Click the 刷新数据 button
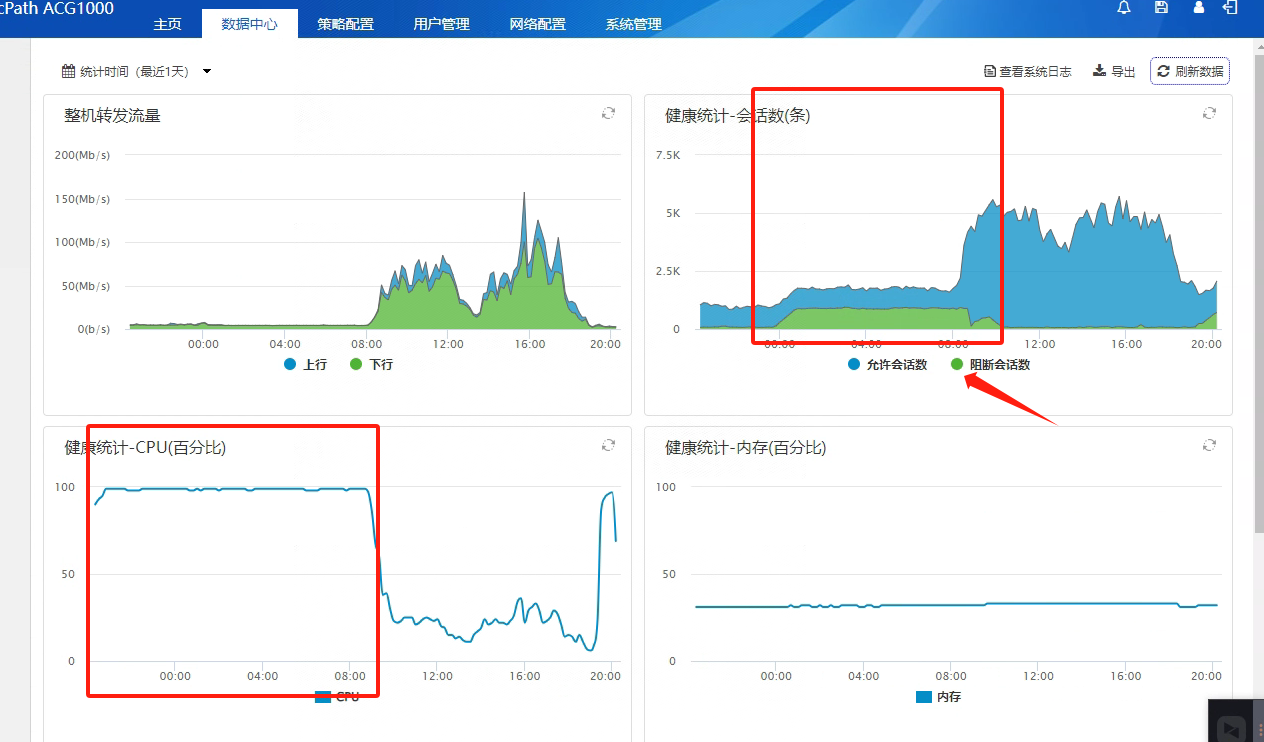1264x742 pixels. coord(1190,71)
